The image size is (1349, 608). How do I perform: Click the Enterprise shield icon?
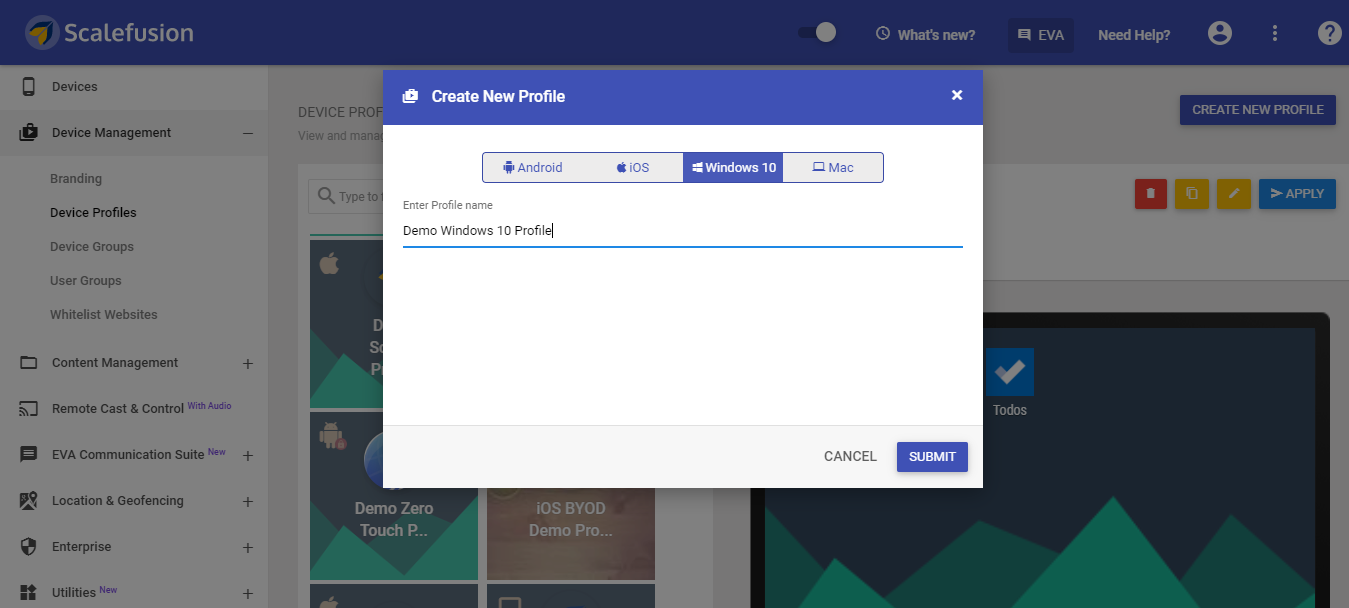29,547
